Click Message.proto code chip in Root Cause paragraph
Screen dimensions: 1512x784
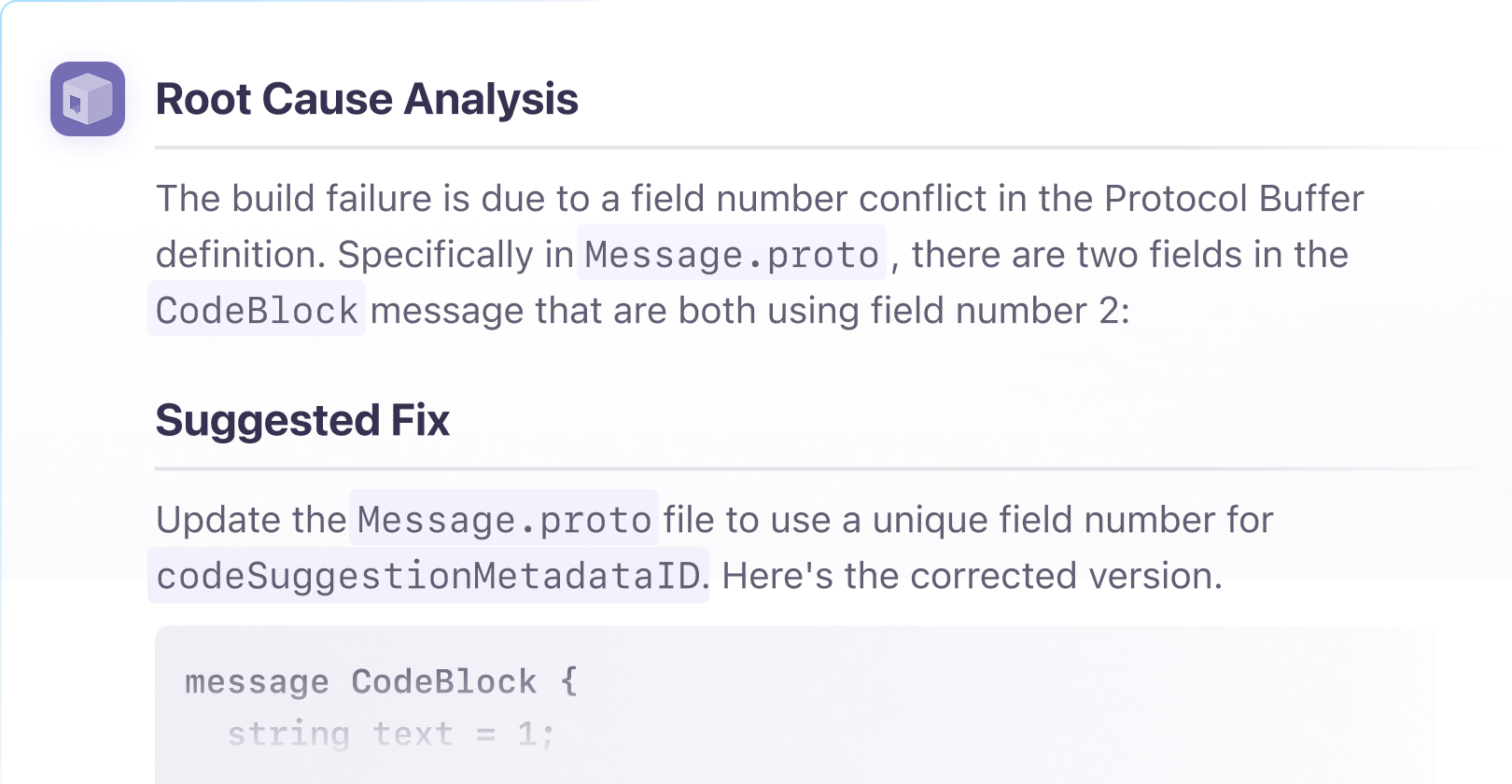pyautogui.click(x=732, y=254)
